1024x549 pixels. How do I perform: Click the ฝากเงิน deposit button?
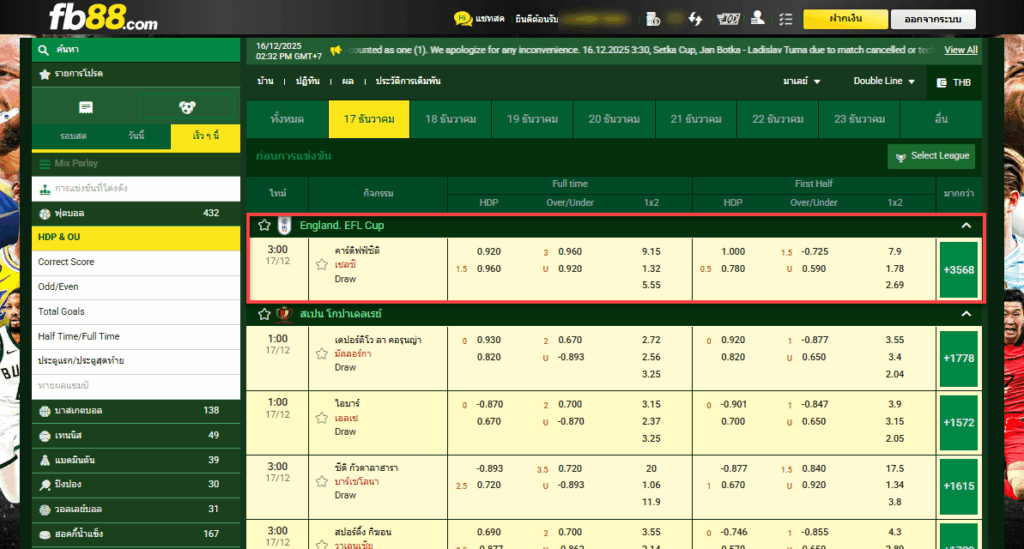click(x=845, y=19)
